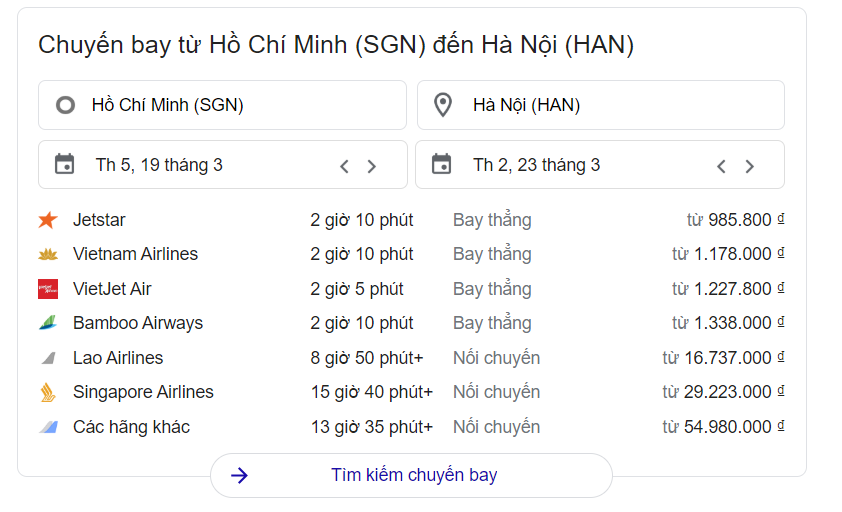Click the Bamboo Airways green logo
842x512 pixels.
48,323
